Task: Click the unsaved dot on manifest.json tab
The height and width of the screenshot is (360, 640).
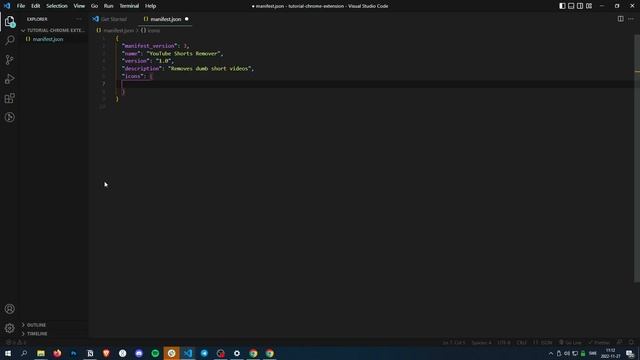Action: [187, 19]
